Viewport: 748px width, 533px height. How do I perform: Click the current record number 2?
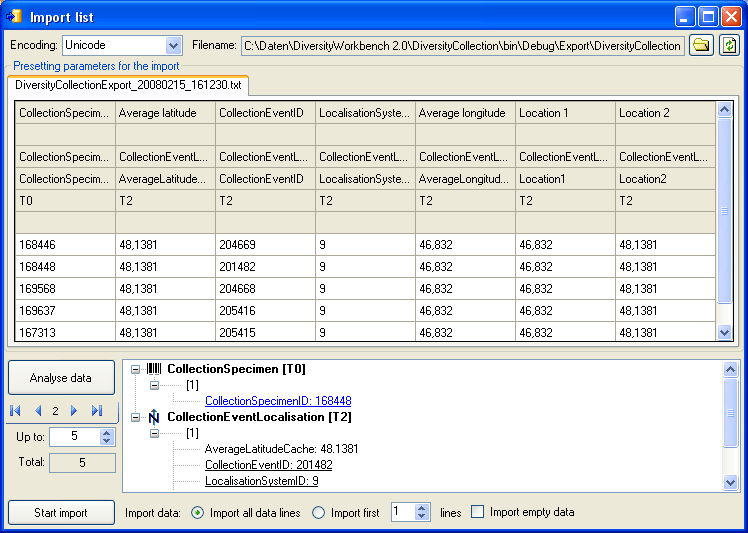(x=56, y=411)
